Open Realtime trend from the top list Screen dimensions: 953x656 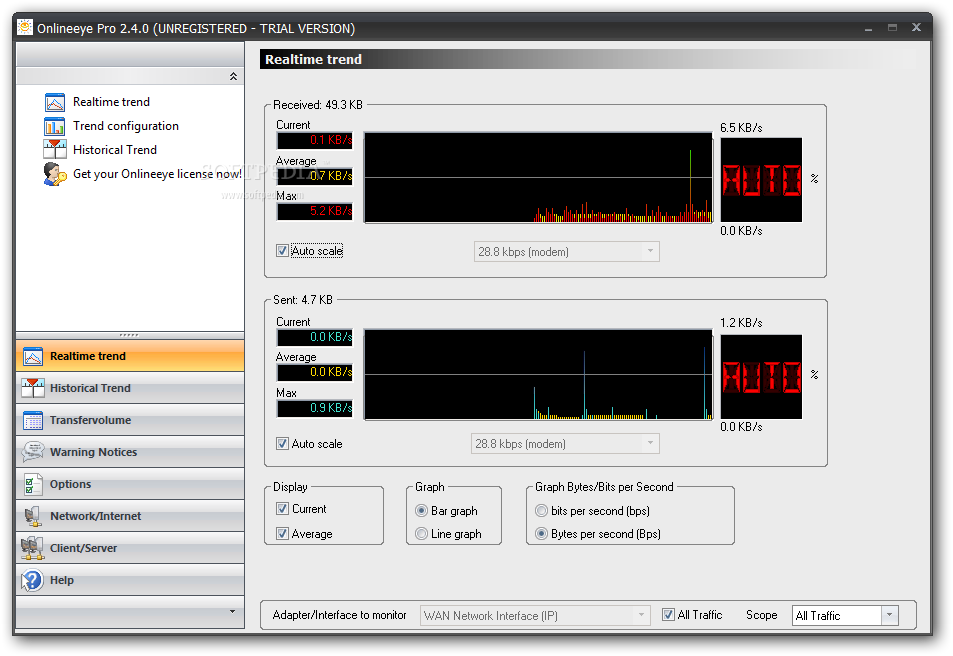[x=111, y=102]
